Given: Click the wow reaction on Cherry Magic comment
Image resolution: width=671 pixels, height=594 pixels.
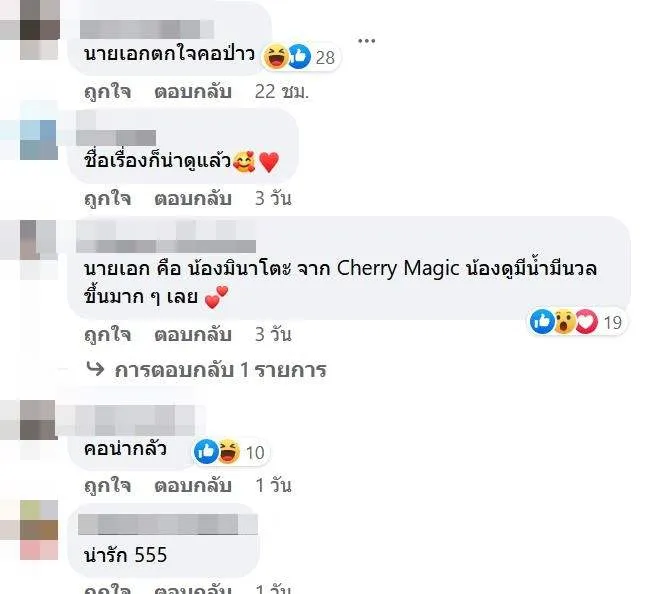Looking at the screenshot, I should click(565, 321).
